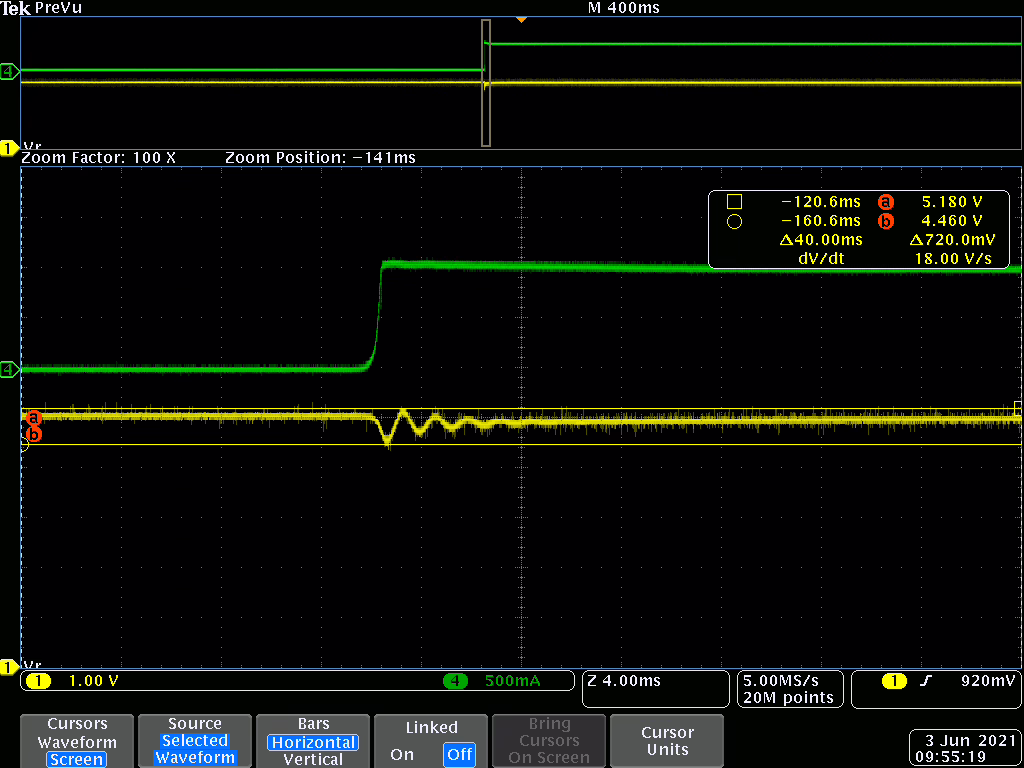Click the orange trigger position marker at top

520,20
